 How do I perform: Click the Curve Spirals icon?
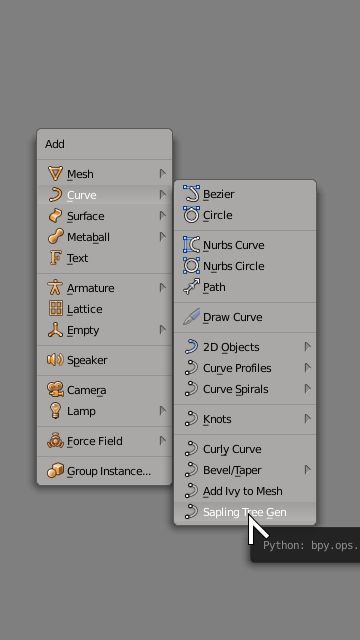(x=191, y=389)
